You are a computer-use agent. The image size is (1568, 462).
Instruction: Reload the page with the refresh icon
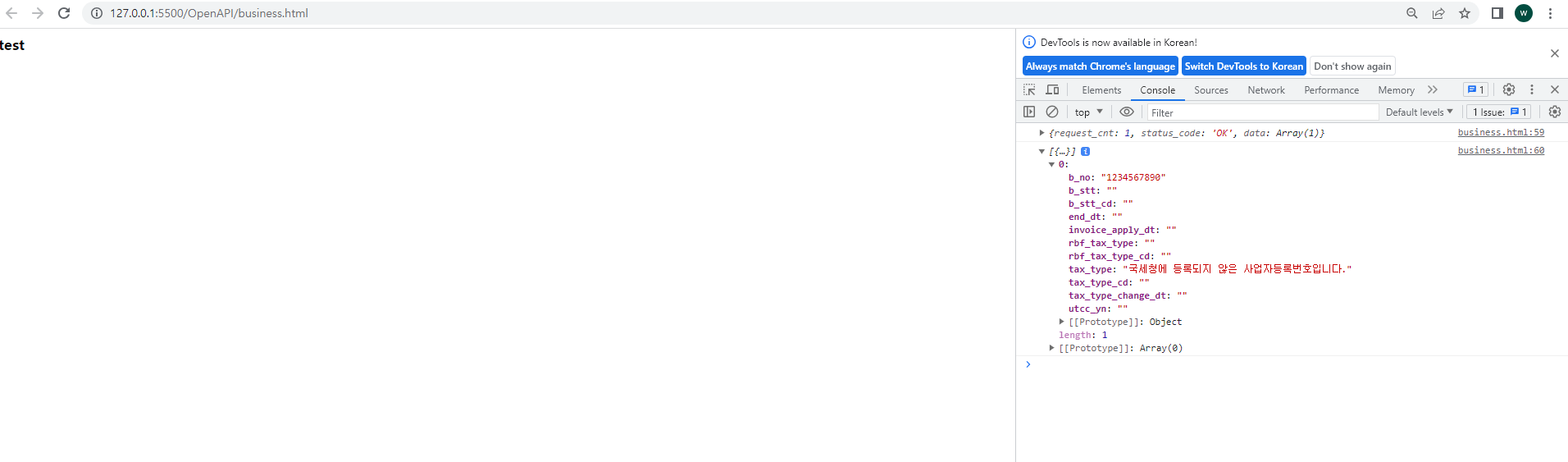pyautogui.click(x=64, y=13)
